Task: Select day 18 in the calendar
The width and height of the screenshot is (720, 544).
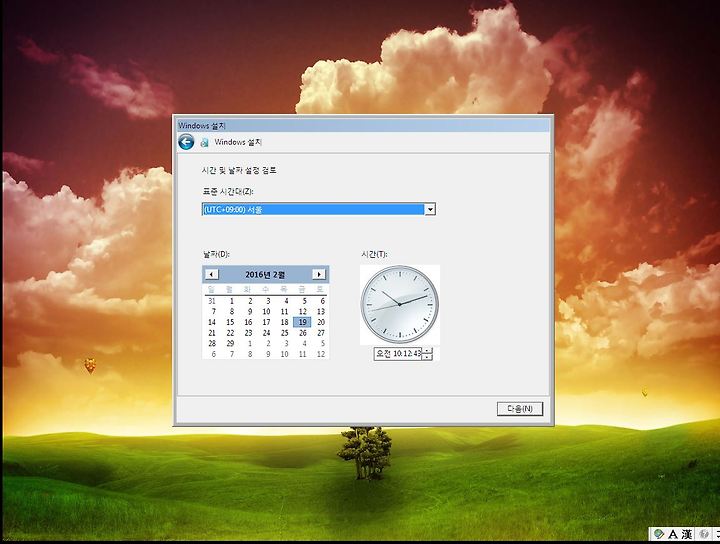Action: (285, 322)
